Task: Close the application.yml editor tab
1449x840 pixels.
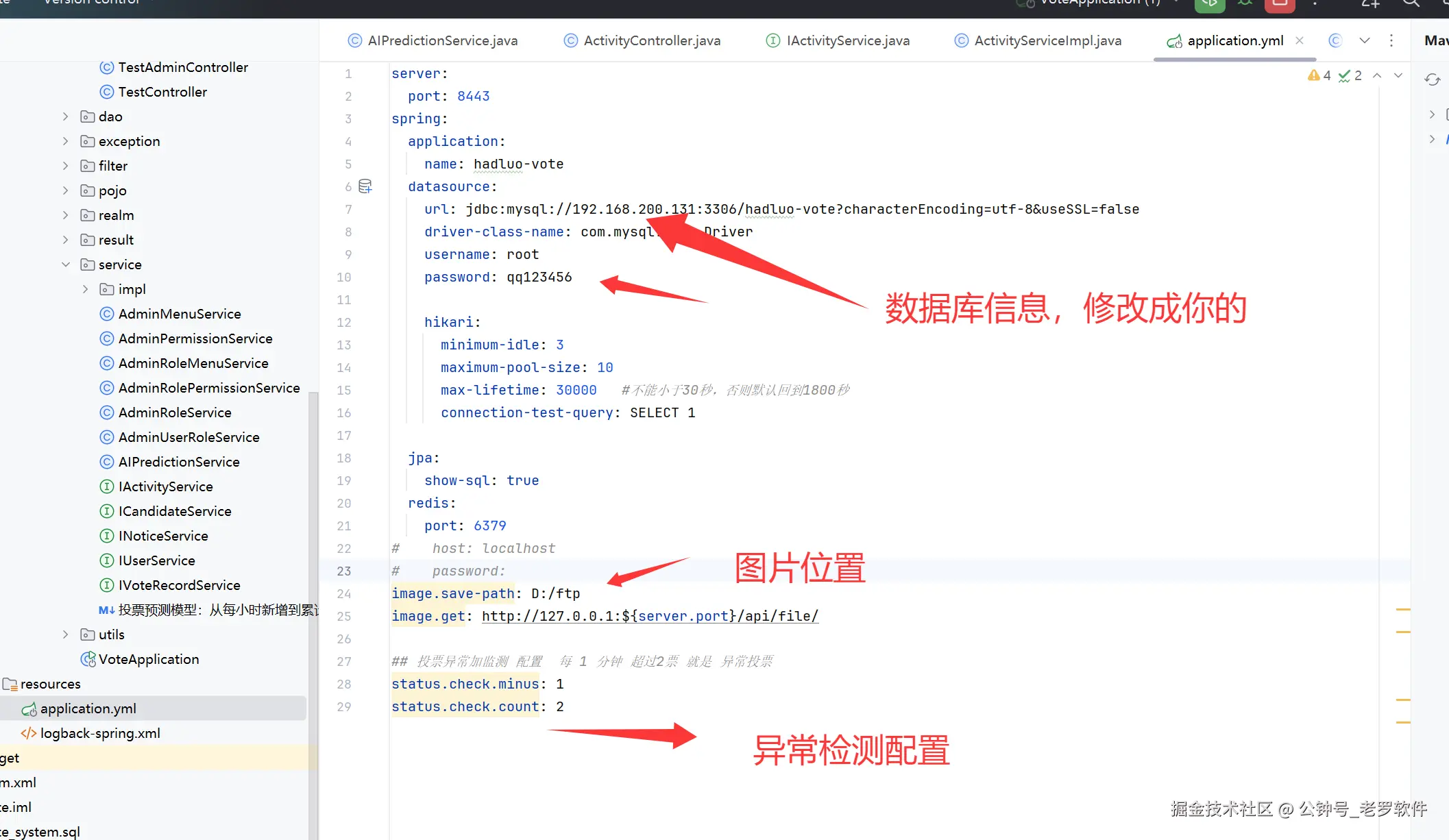Action: (x=1300, y=40)
